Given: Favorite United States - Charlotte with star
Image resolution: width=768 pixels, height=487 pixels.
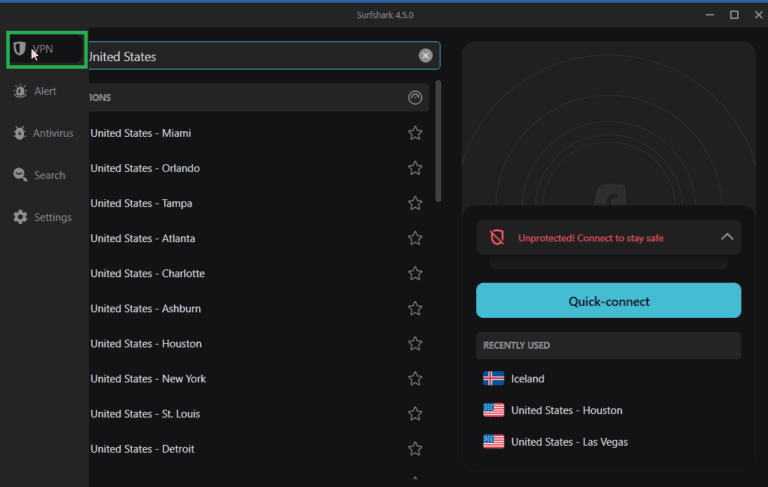Looking at the screenshot, I should point(415,273).
